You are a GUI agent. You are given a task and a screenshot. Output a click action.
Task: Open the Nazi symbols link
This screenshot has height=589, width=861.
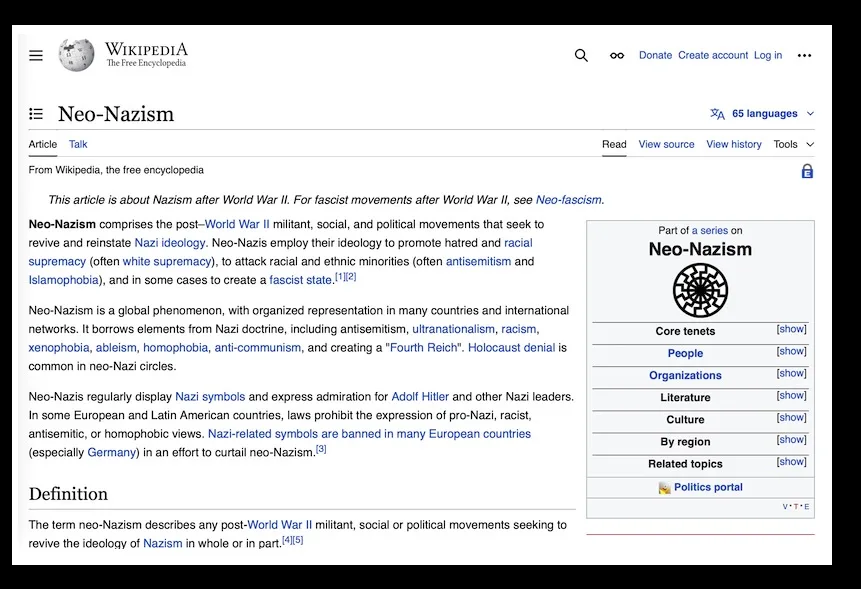[x=210, y=397]
